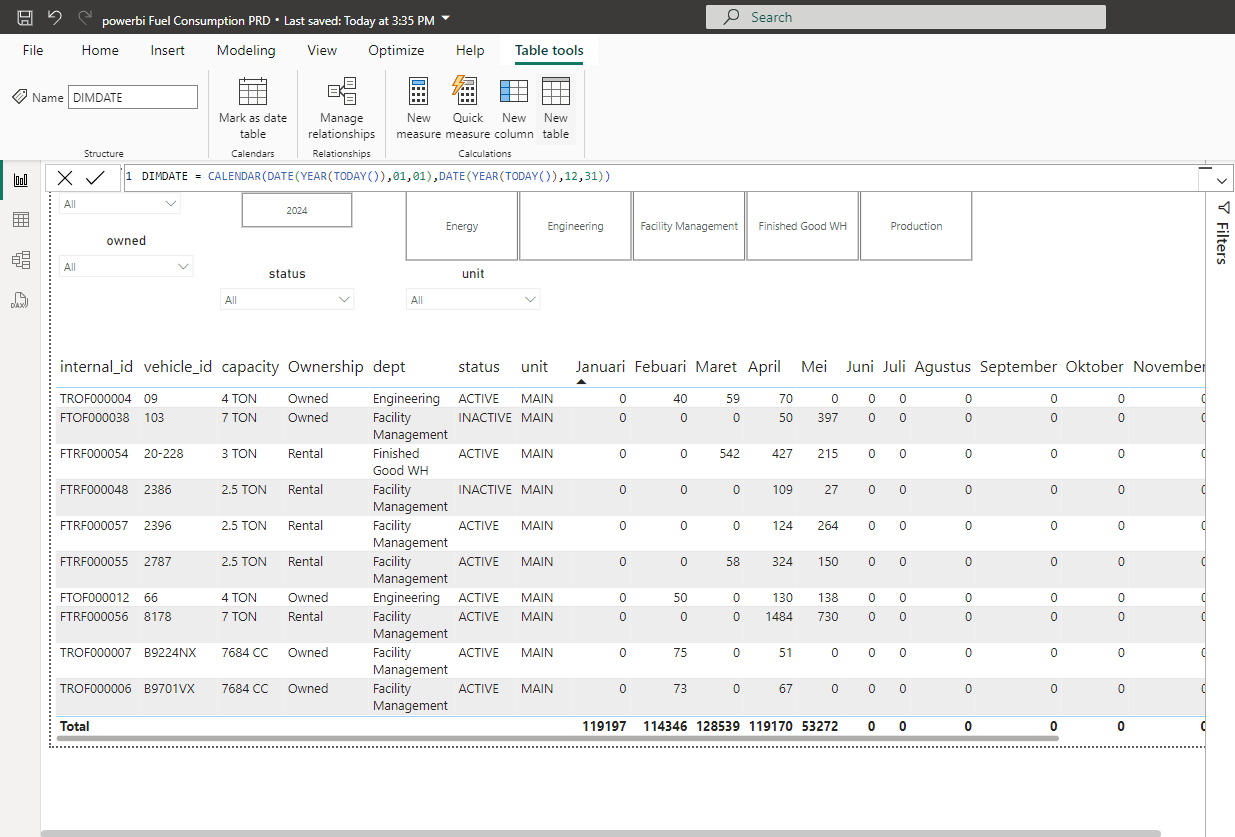The height and width of the screenshot is (837, 1235).
Task: Click the Mei column header
Action: point(815,367)
